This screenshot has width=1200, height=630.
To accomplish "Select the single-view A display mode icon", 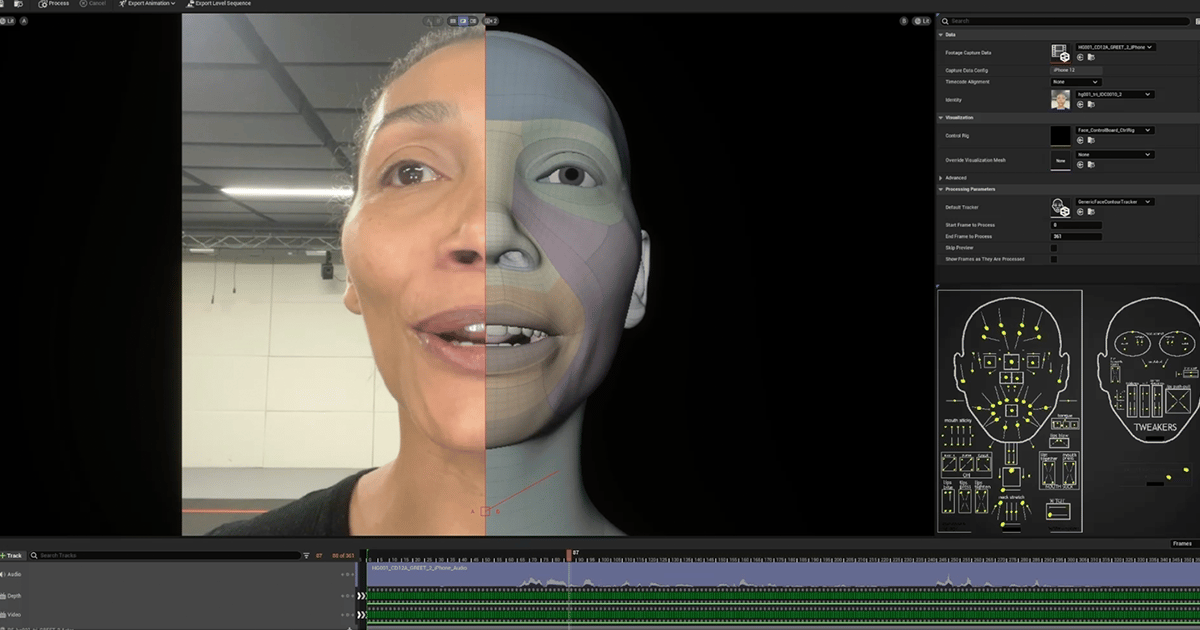I will (453, 20).
